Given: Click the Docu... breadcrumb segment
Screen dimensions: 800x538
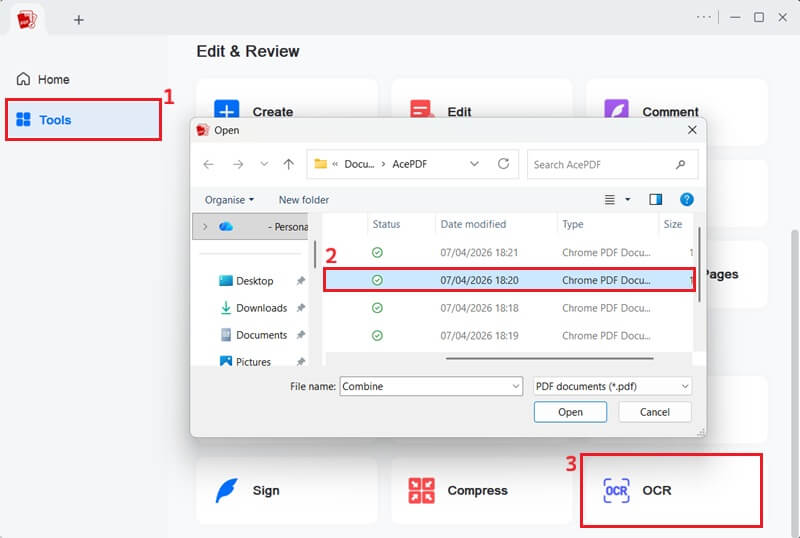Looking at the screenshot, I should pos(359,164).
